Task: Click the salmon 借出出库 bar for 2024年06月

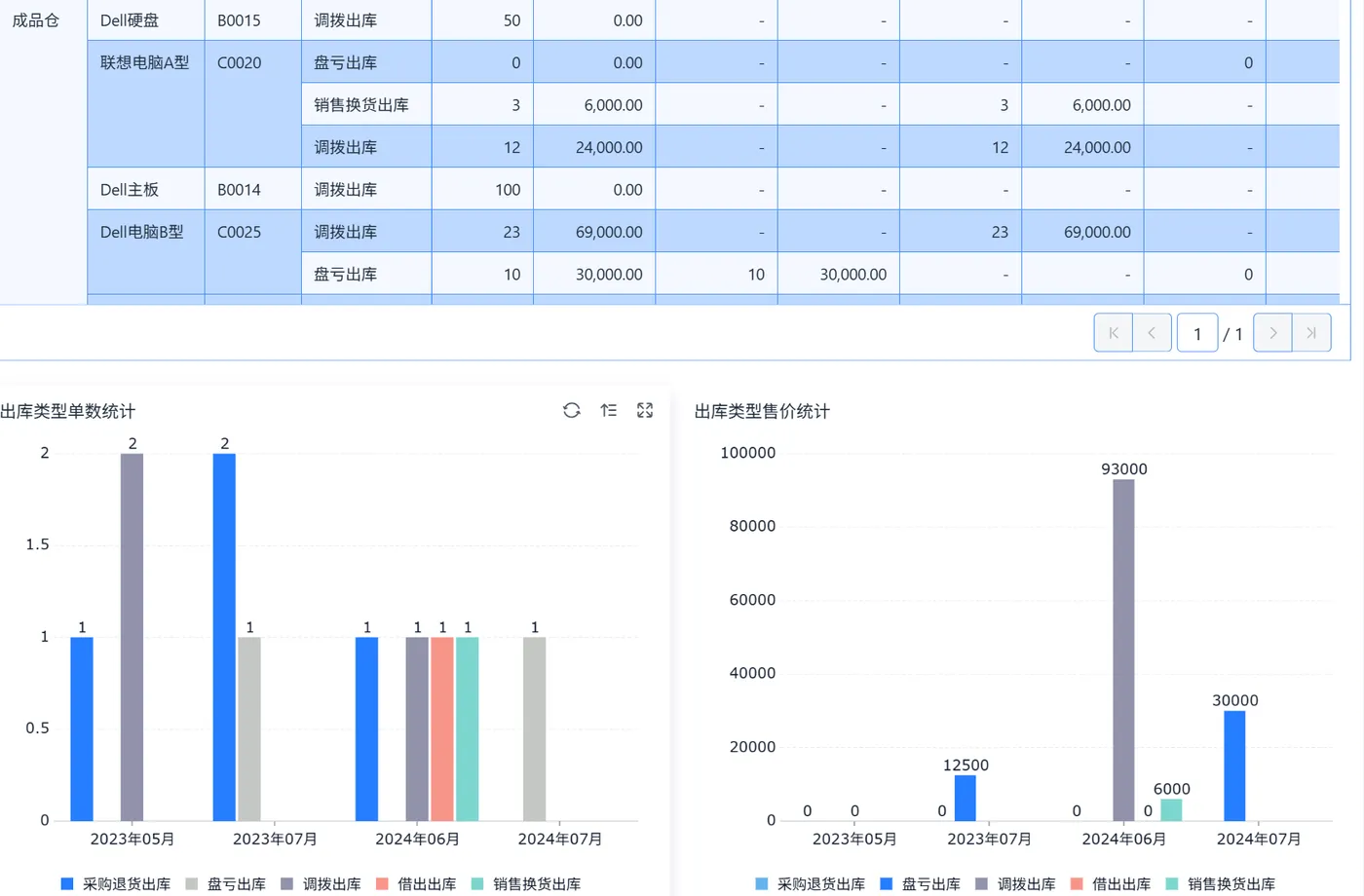Action: [x=442, y=729]
